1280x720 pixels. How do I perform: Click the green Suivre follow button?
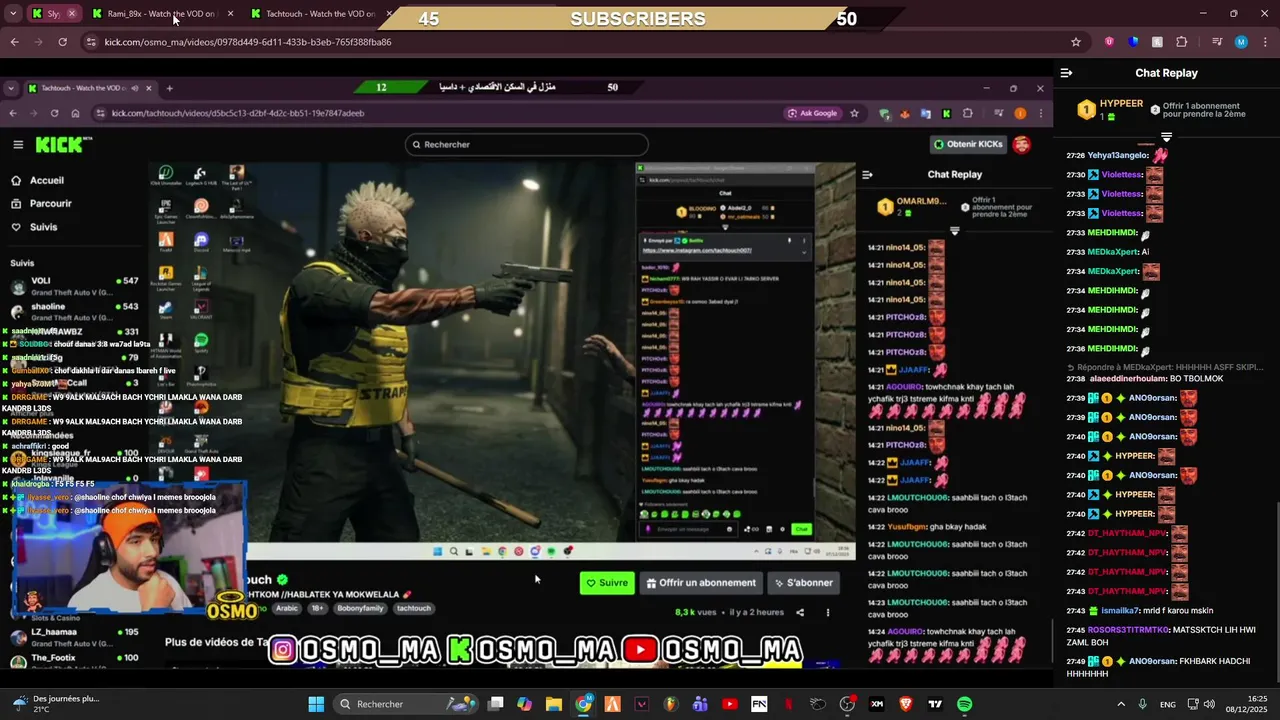[607, 583]
